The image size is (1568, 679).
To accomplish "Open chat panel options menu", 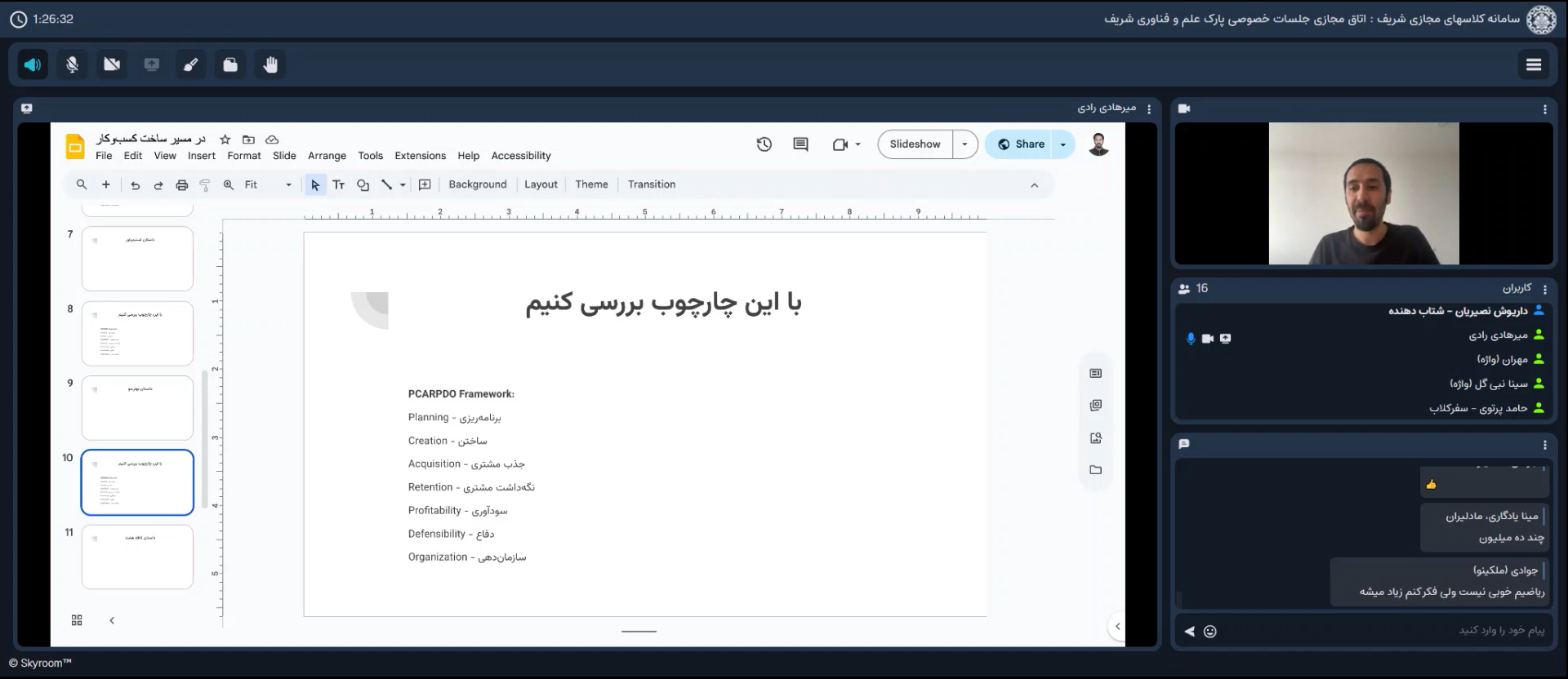I will tap(1545, 445).
